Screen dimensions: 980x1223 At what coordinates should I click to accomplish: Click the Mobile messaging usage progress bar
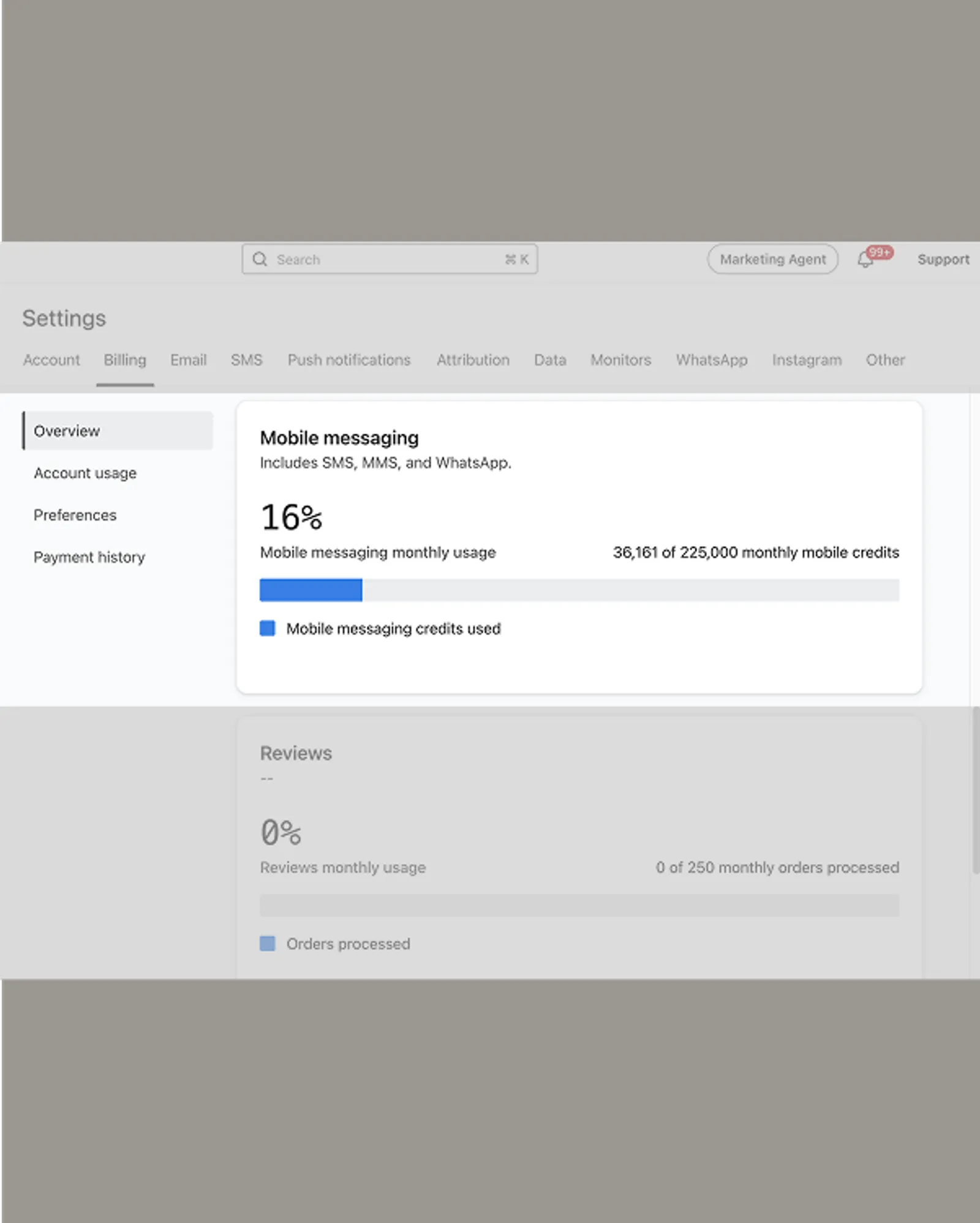click(x=579, y=590)
